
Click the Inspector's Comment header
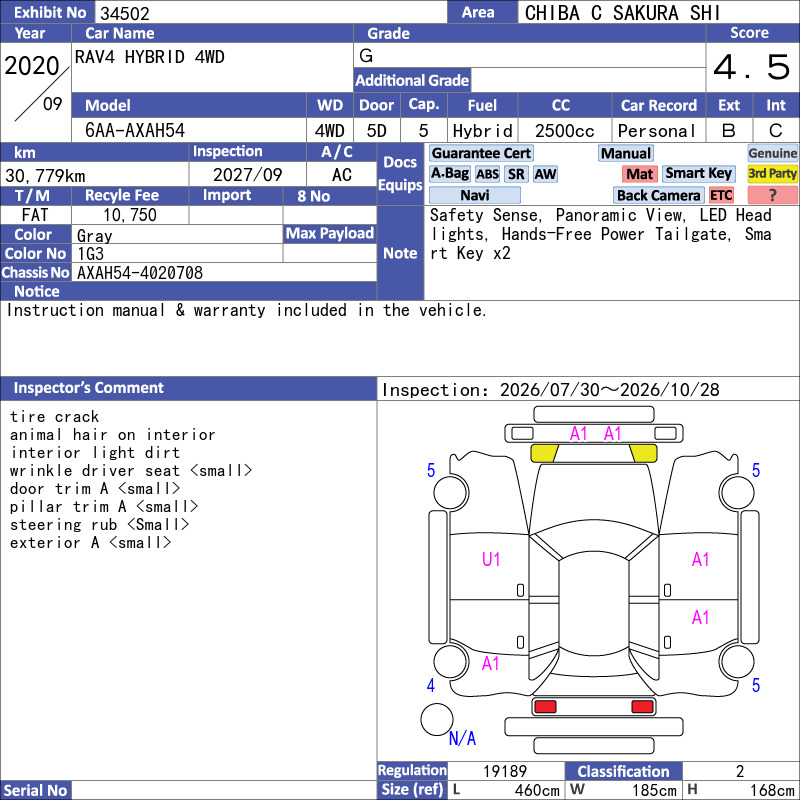coord(88,388)
